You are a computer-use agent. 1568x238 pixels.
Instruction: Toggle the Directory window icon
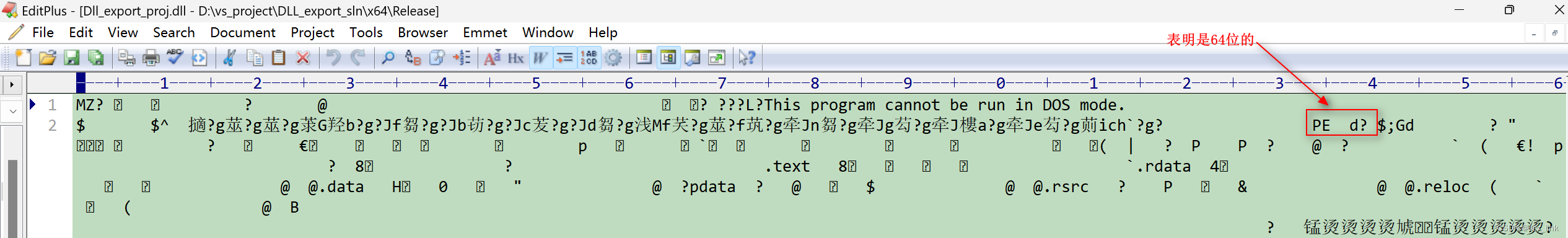click(668, 58)
